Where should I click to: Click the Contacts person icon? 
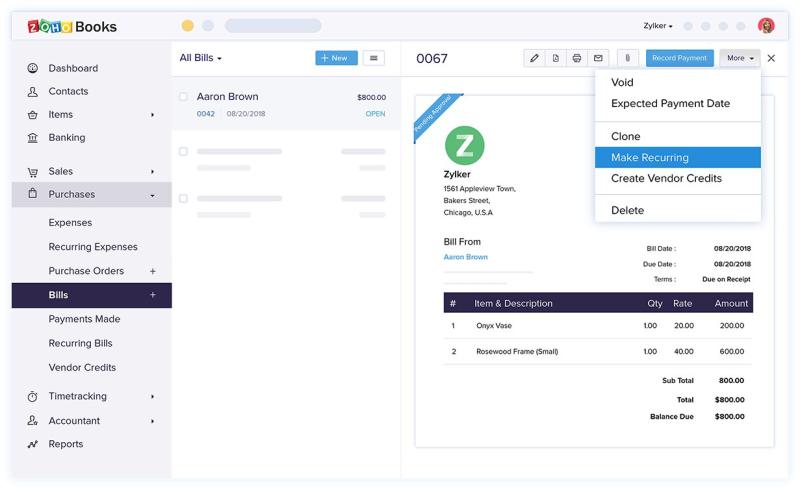pyautogui.click(x=33, y=91)
